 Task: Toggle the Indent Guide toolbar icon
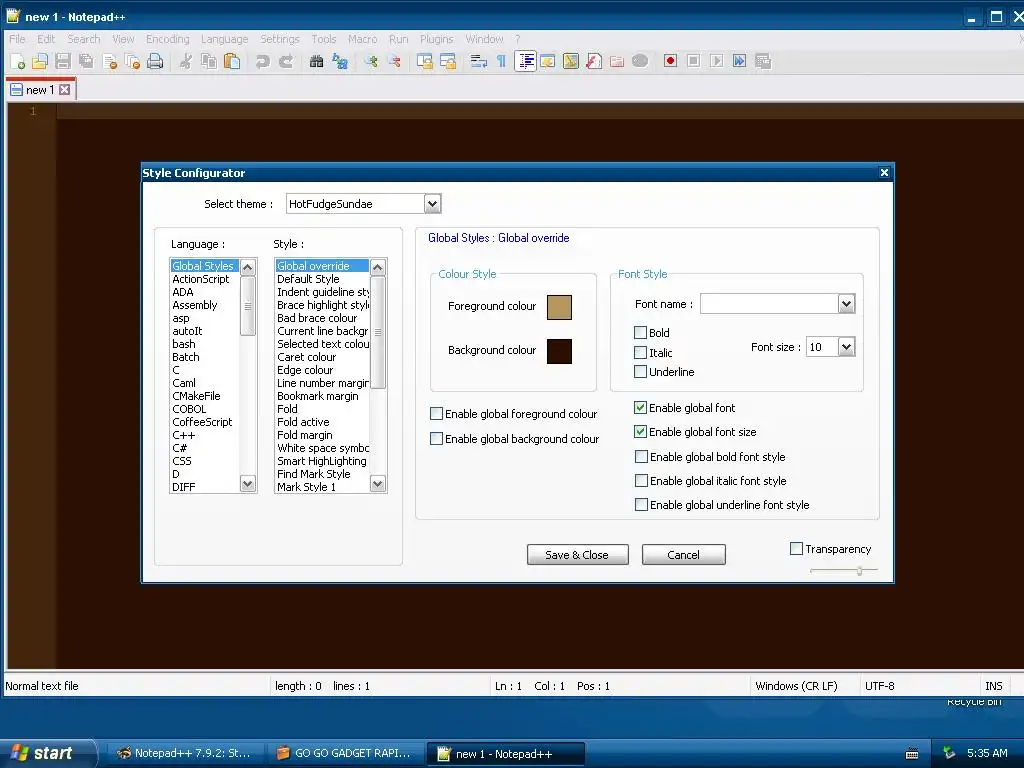[525, 61]
